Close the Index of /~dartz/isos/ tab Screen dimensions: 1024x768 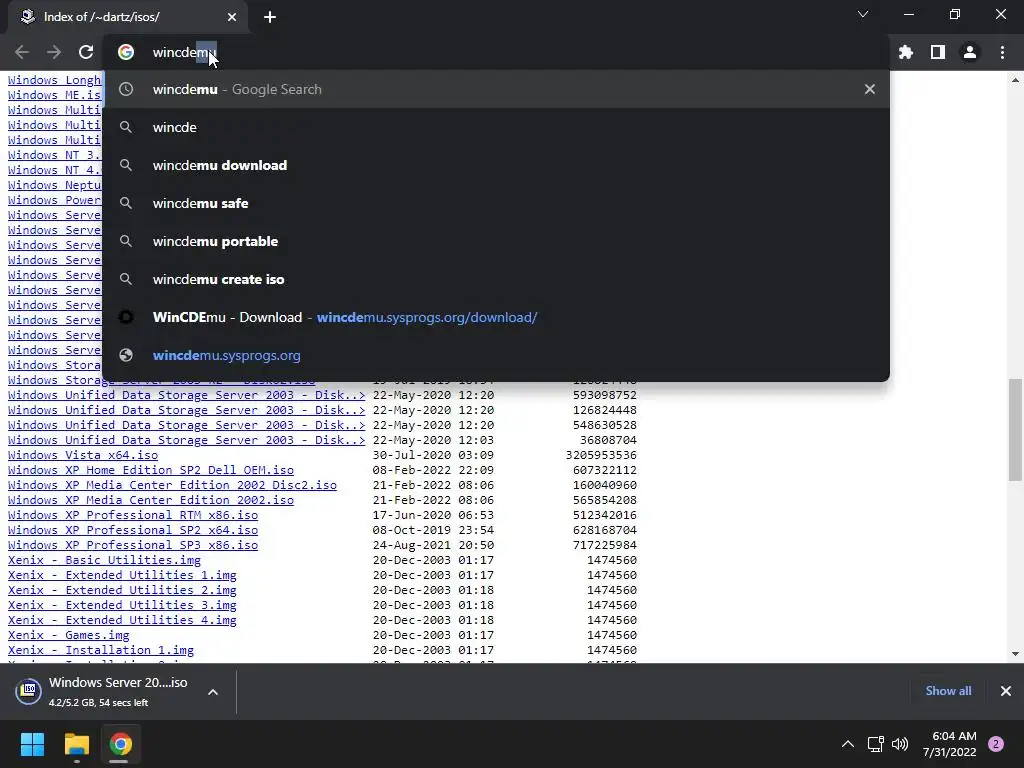pyautogui.click(x=232, y=17)
